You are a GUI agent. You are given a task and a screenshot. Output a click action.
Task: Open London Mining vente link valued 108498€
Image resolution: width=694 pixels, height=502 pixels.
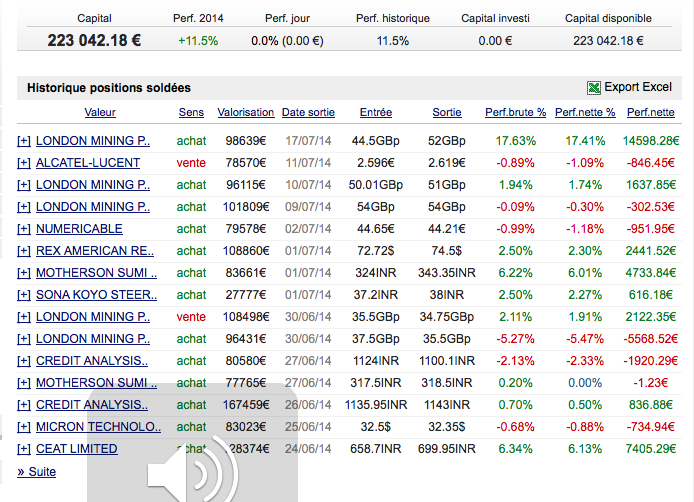pos(93,317)
